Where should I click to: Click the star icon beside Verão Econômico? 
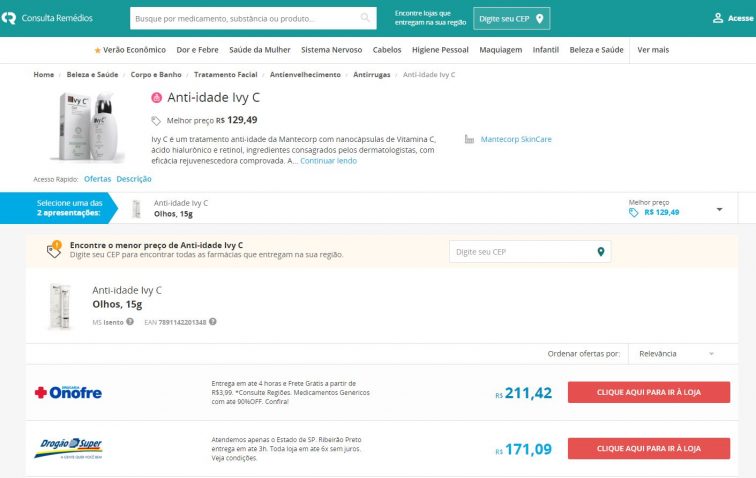point(97,50)
